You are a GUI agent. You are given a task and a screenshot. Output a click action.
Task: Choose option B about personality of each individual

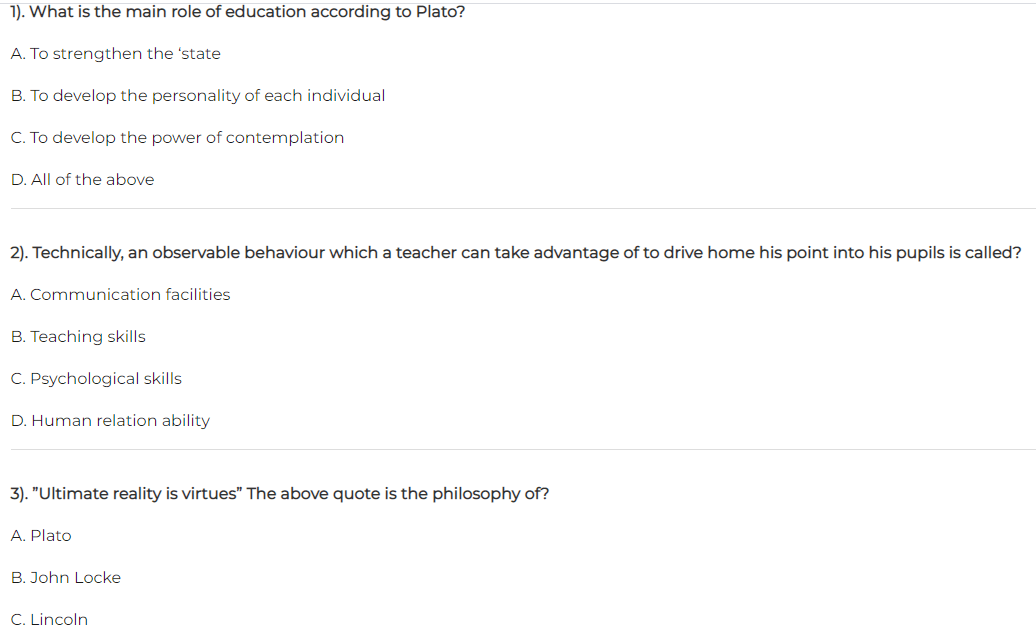tap(198, 96)
